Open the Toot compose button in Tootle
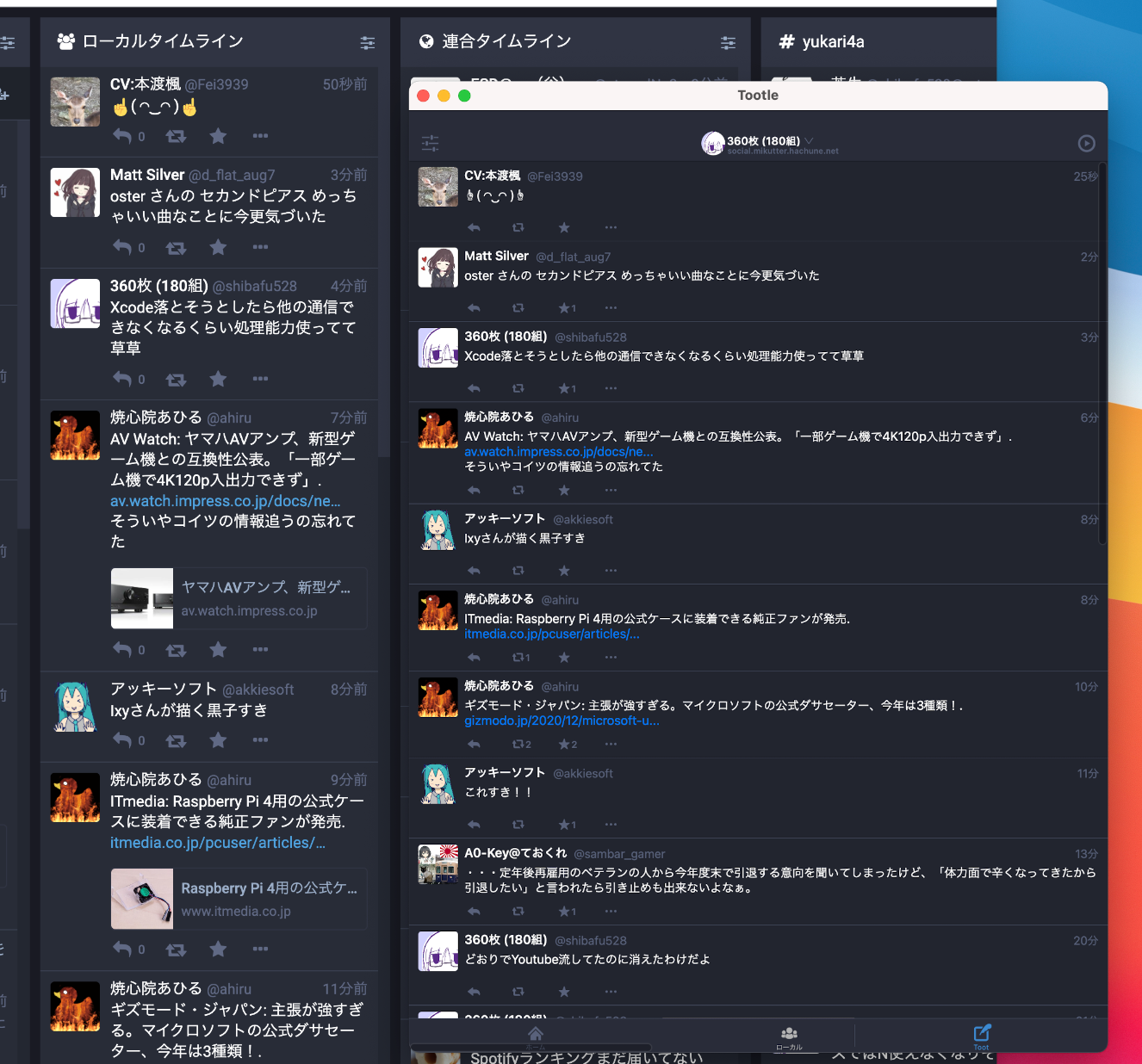The height and width of the screenshot is (1064, 1142). coord(982,1034)
